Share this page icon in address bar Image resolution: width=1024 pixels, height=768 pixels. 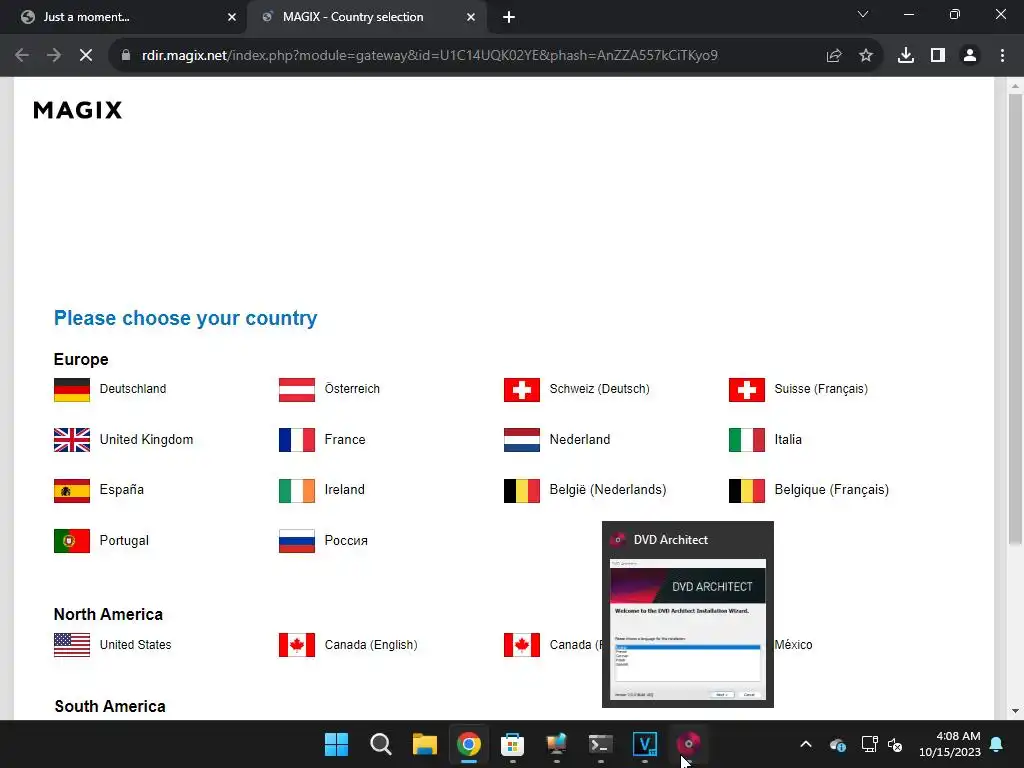(x=834, y=56)
